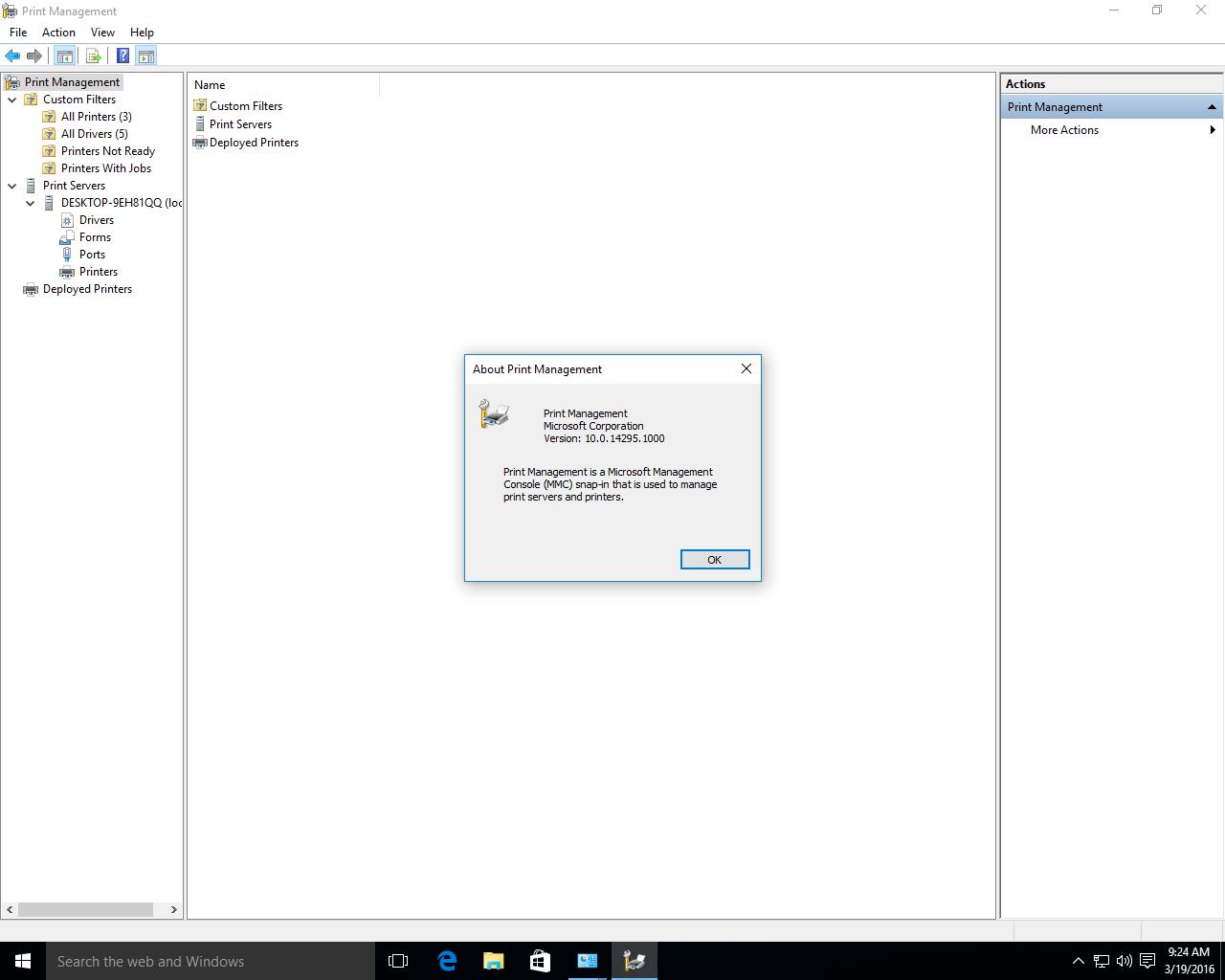This screenshot has height=980, width=1225.
Task: Click the Ports node icon
Action: pos(67,255)
